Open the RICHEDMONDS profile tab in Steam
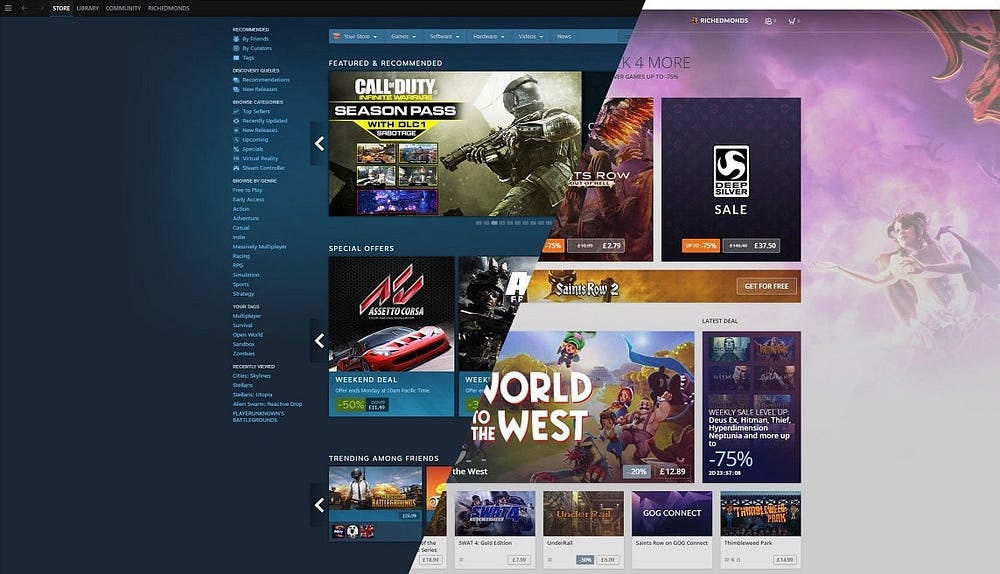 click(x=168, y=8)
